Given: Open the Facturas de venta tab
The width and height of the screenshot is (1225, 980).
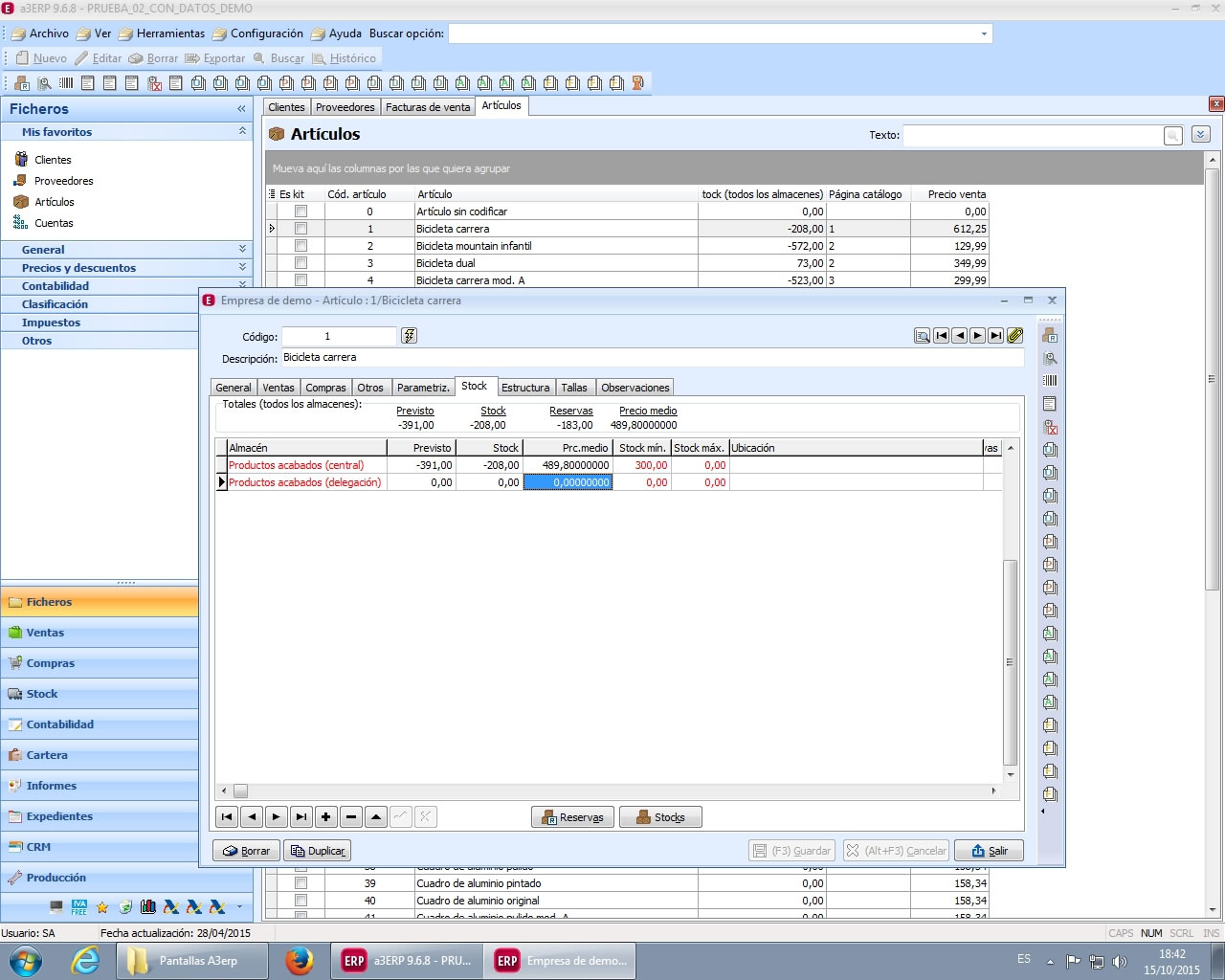Looking at the screenshot, I should (x=428, y=107).
